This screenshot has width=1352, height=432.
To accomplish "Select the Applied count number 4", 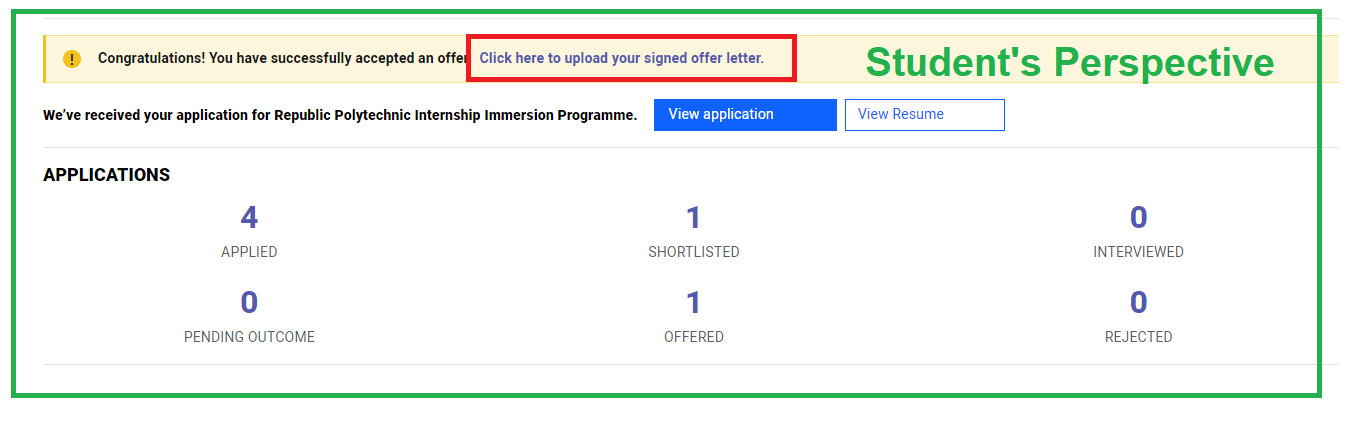I will [249, 218].
